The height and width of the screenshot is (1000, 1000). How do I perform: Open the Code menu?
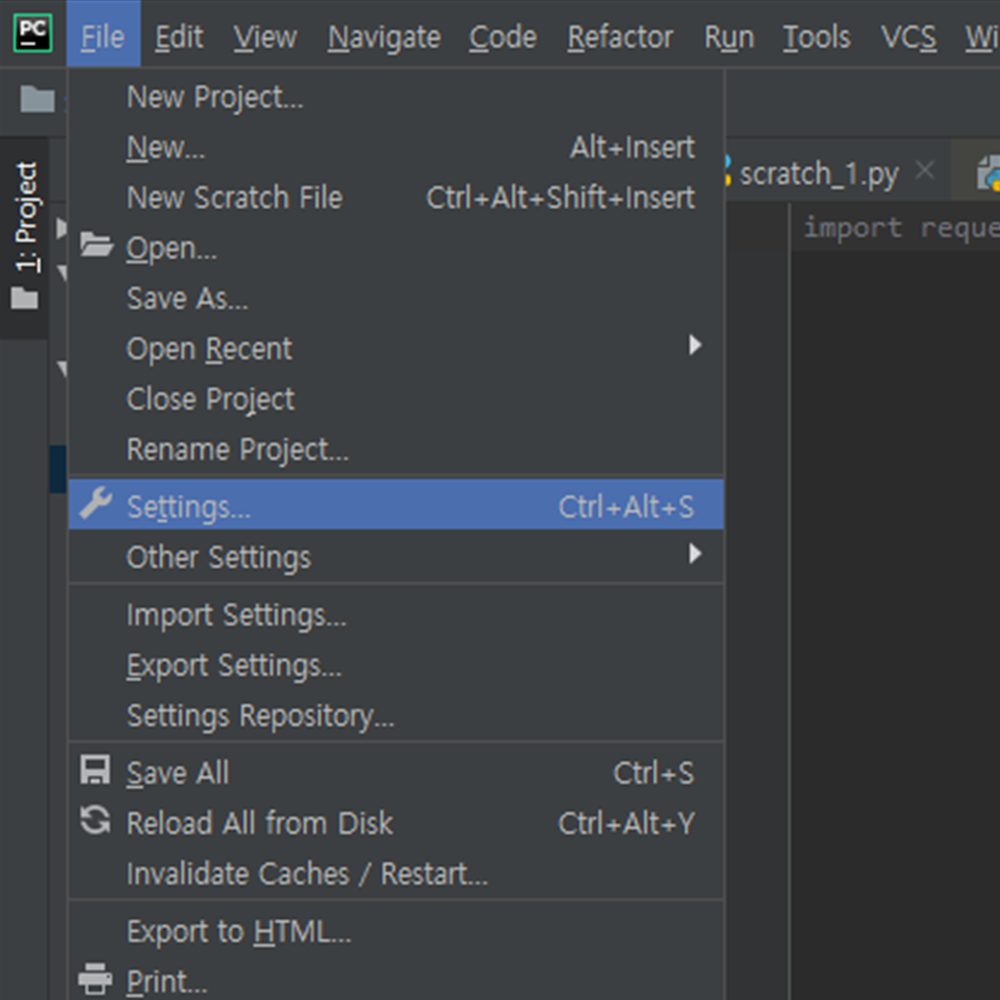click(x=503, y=36)
